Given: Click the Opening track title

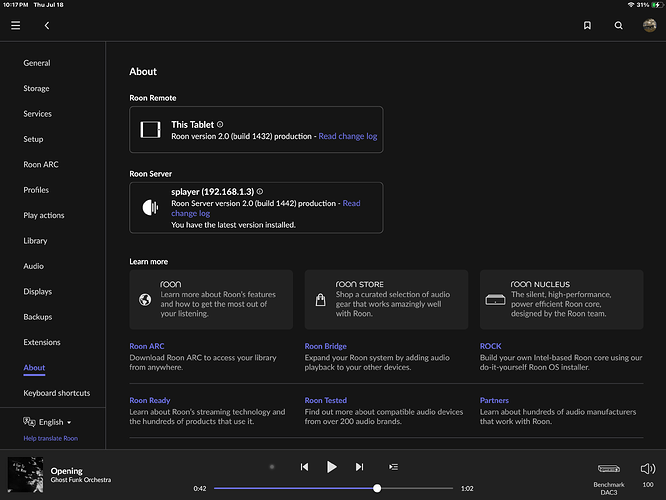Looking at the screenshot, I should [67, 471].
